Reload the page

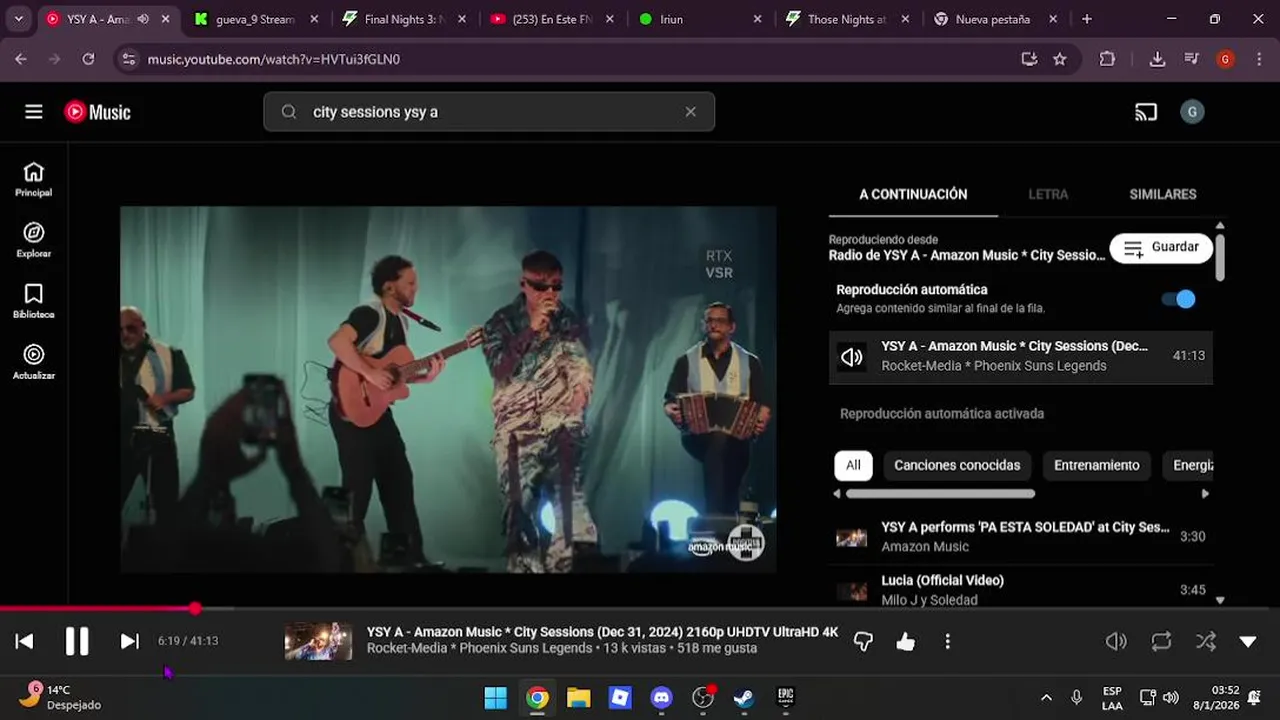(88, 59)
